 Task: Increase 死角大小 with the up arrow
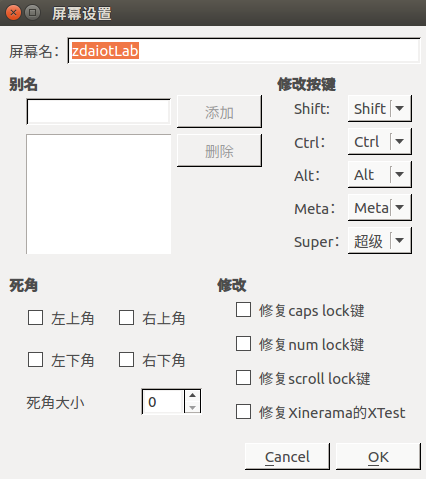(192, 396)
